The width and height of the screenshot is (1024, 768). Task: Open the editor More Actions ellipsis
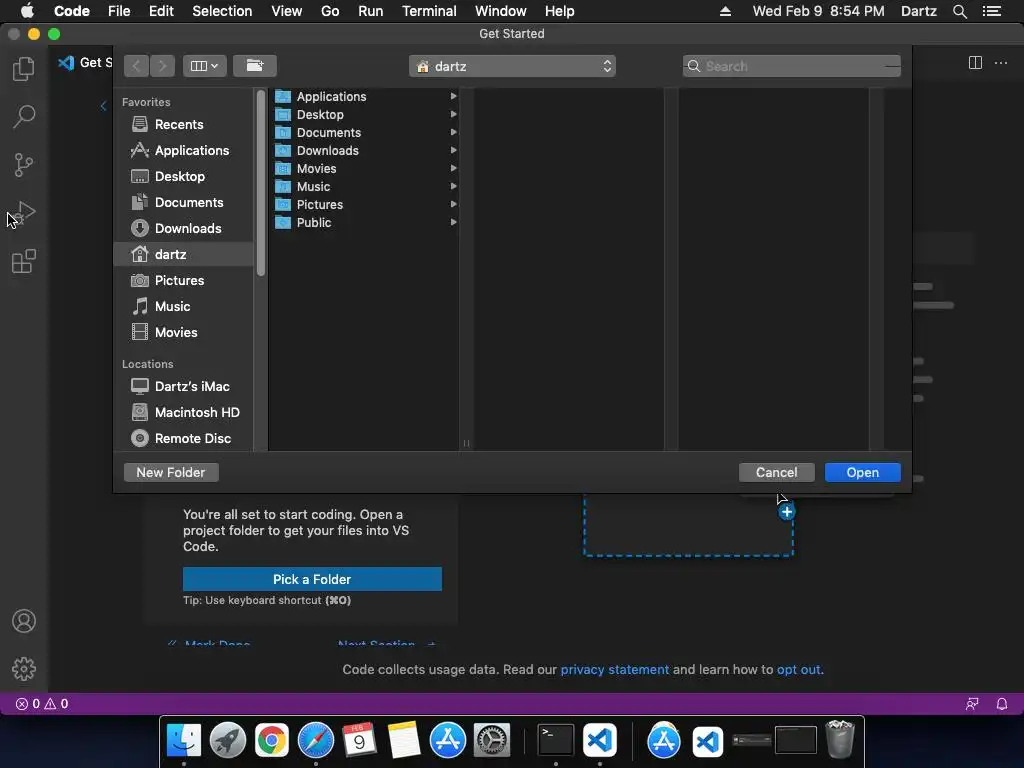[1000, 63]
